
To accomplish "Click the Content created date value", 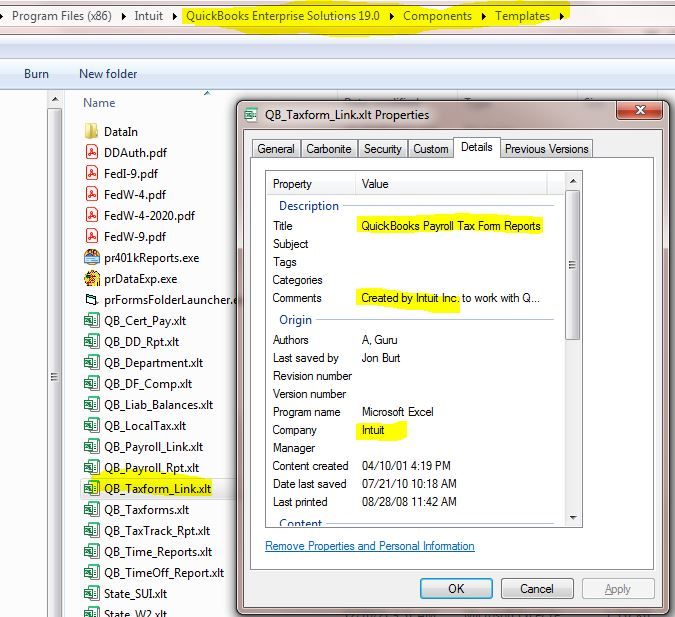I will (x=406, y=466).
